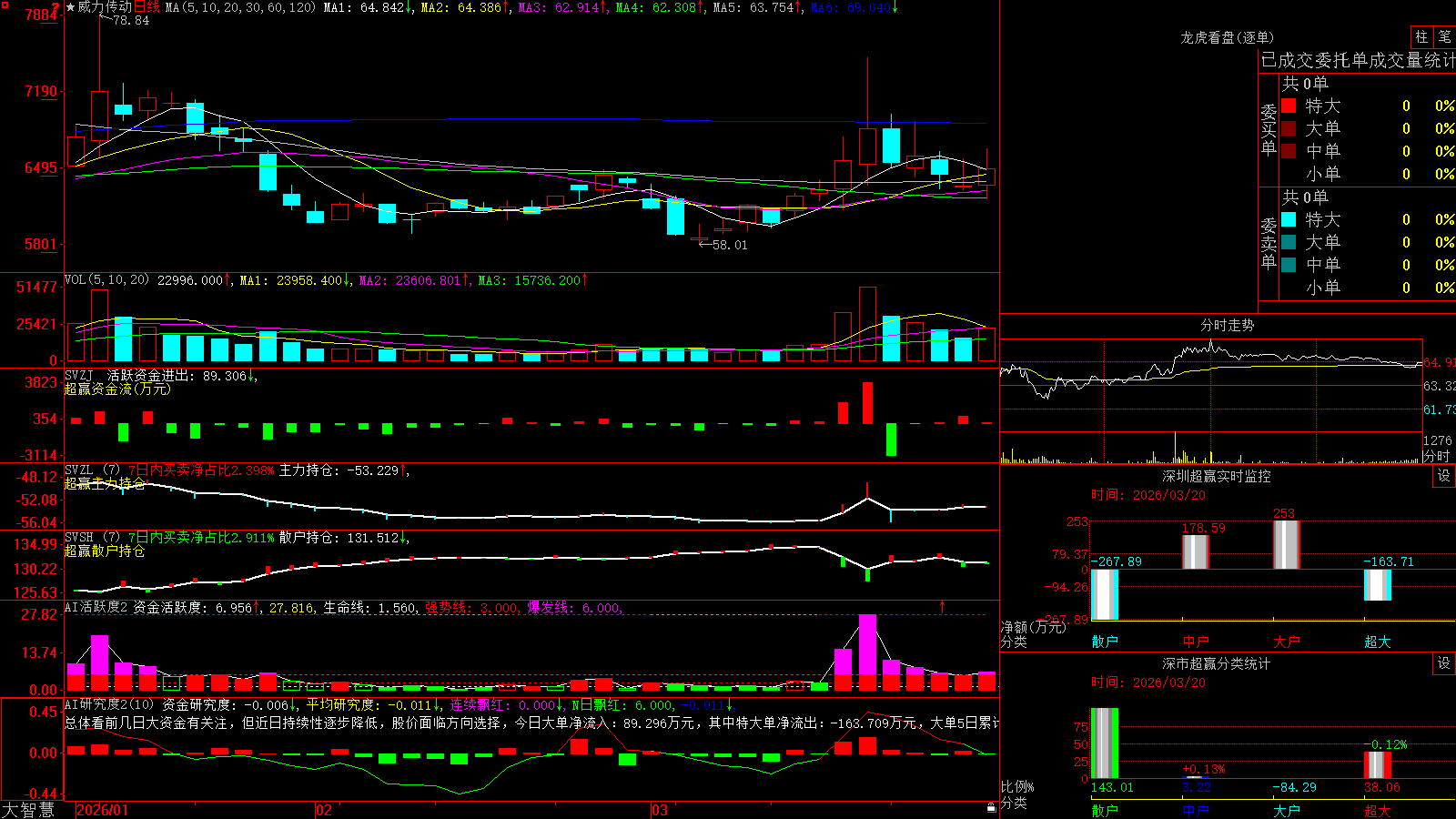Click the red question mark help icon
Screen dimensions: 1456x819
click(56, 7)
